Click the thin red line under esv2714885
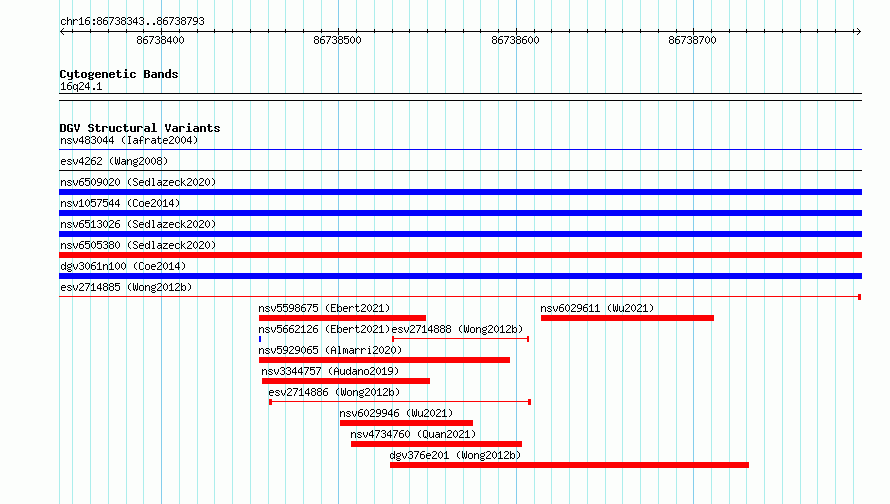 [x=460, y=297]
